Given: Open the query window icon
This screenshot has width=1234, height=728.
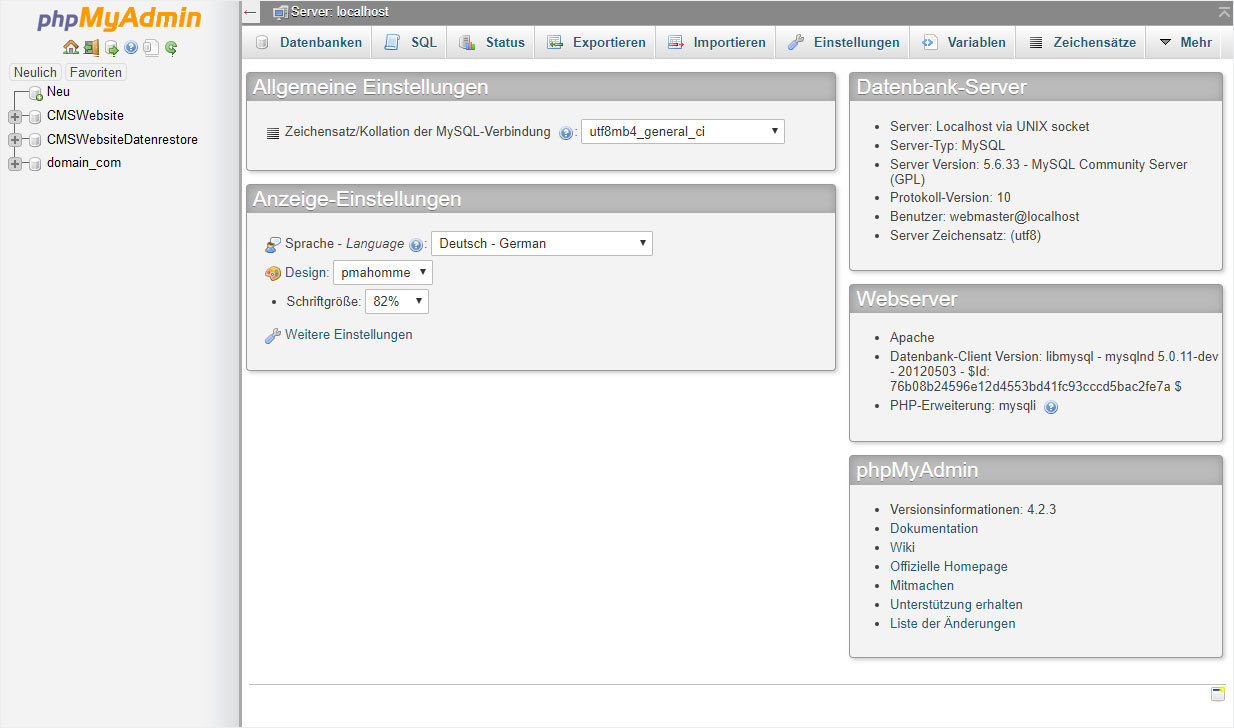Looking at the screenshot, I should pyautogui.click(x=112, y=48).
